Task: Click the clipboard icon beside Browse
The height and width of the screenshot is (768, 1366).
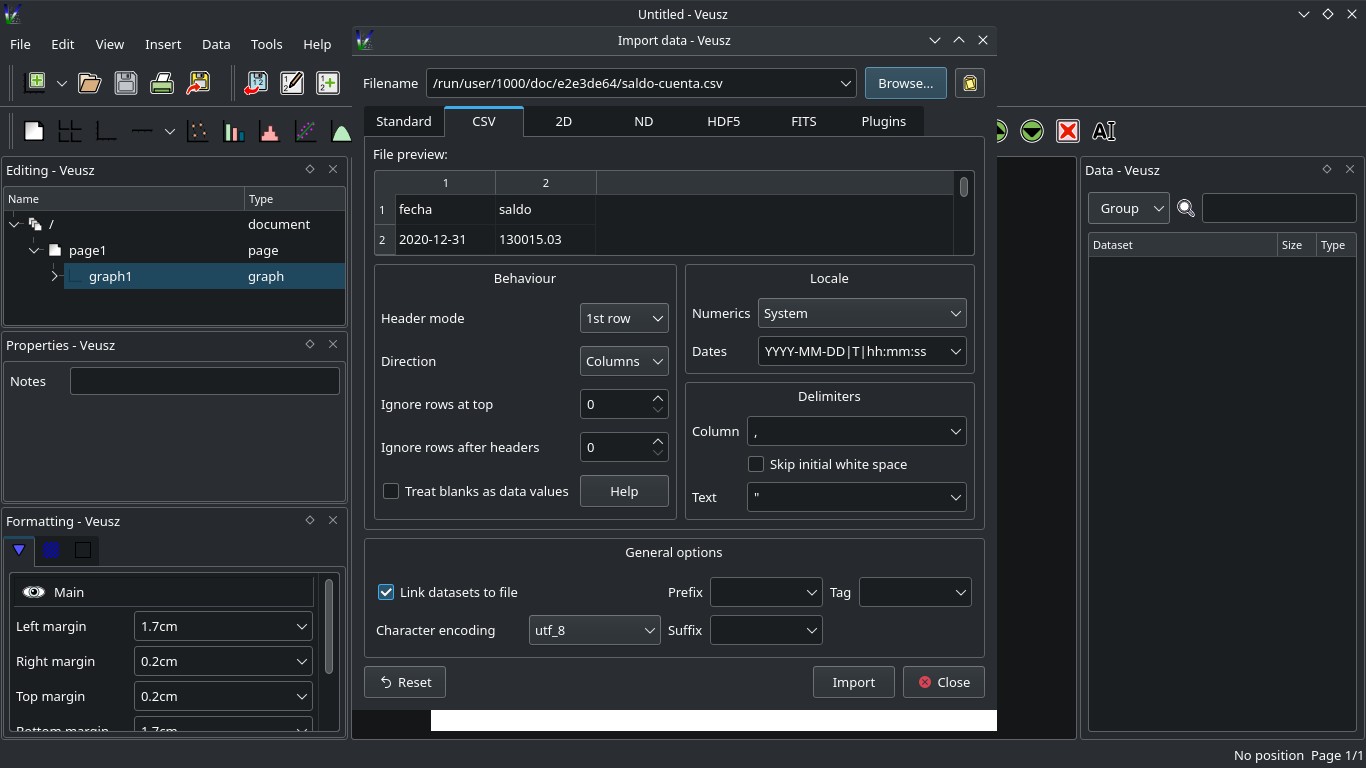Action: click(x=970, y=83)
